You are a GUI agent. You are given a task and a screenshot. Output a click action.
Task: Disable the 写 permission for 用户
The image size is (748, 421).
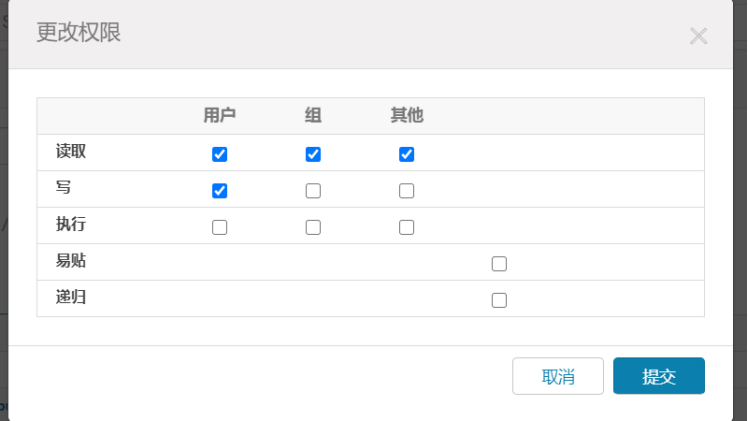[220, 191]
